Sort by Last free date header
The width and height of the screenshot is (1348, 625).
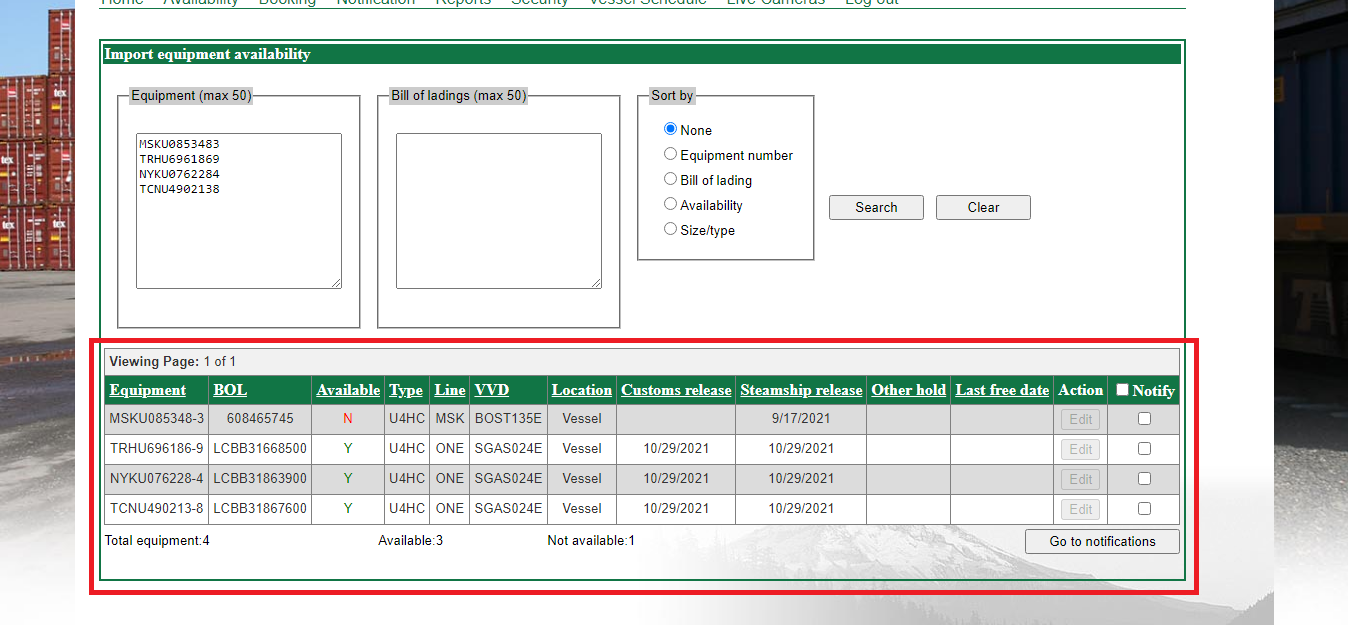click(x=1002, y=390)
